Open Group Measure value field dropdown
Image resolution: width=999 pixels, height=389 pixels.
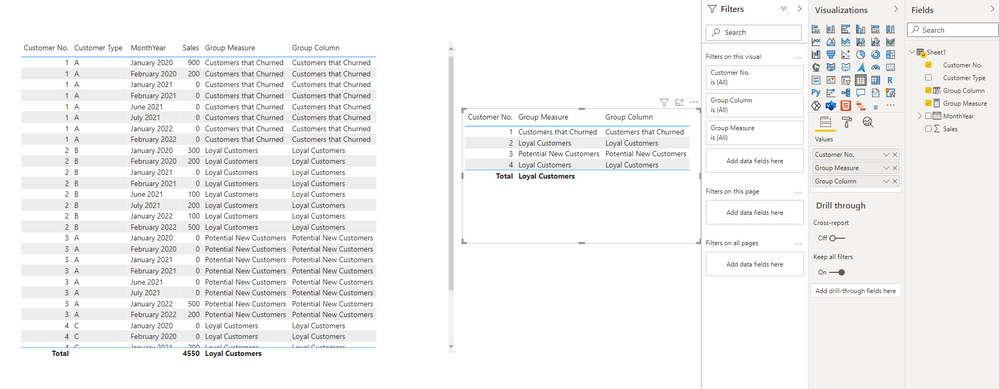click(886, 168)
